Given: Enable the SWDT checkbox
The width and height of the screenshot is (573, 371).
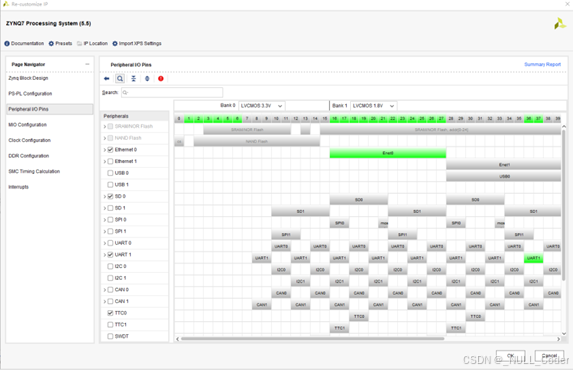Looking at the screenshot, I should (110, 337).
